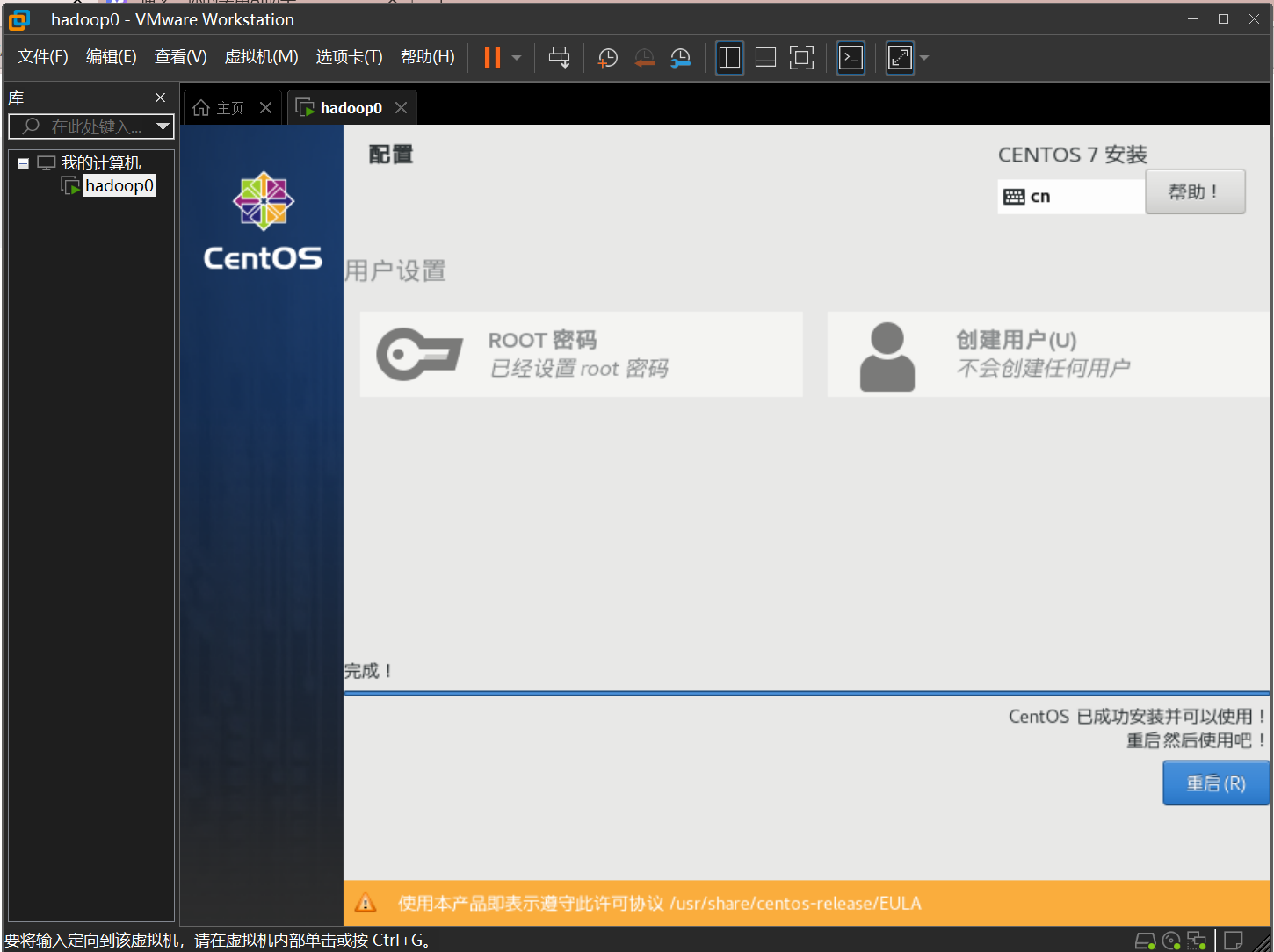
Task: Click the stretch guest display icon
Action: pos(900,58)
